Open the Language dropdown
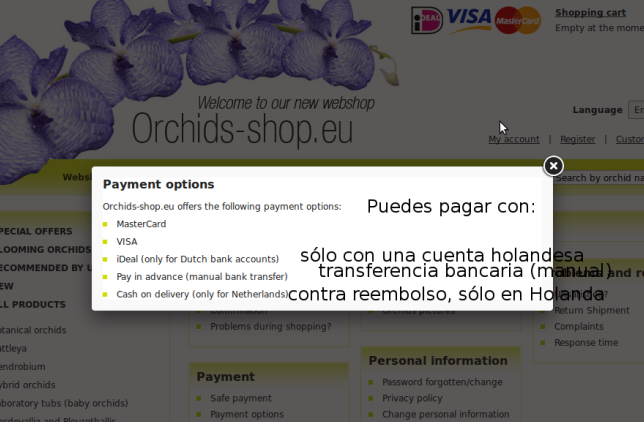644x422 pixels. (x=636, y=110)
